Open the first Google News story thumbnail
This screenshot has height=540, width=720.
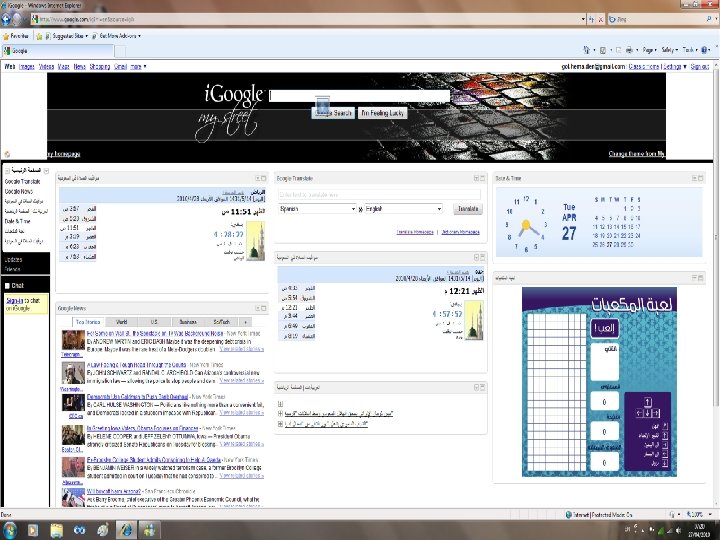(x=73, y=340)
